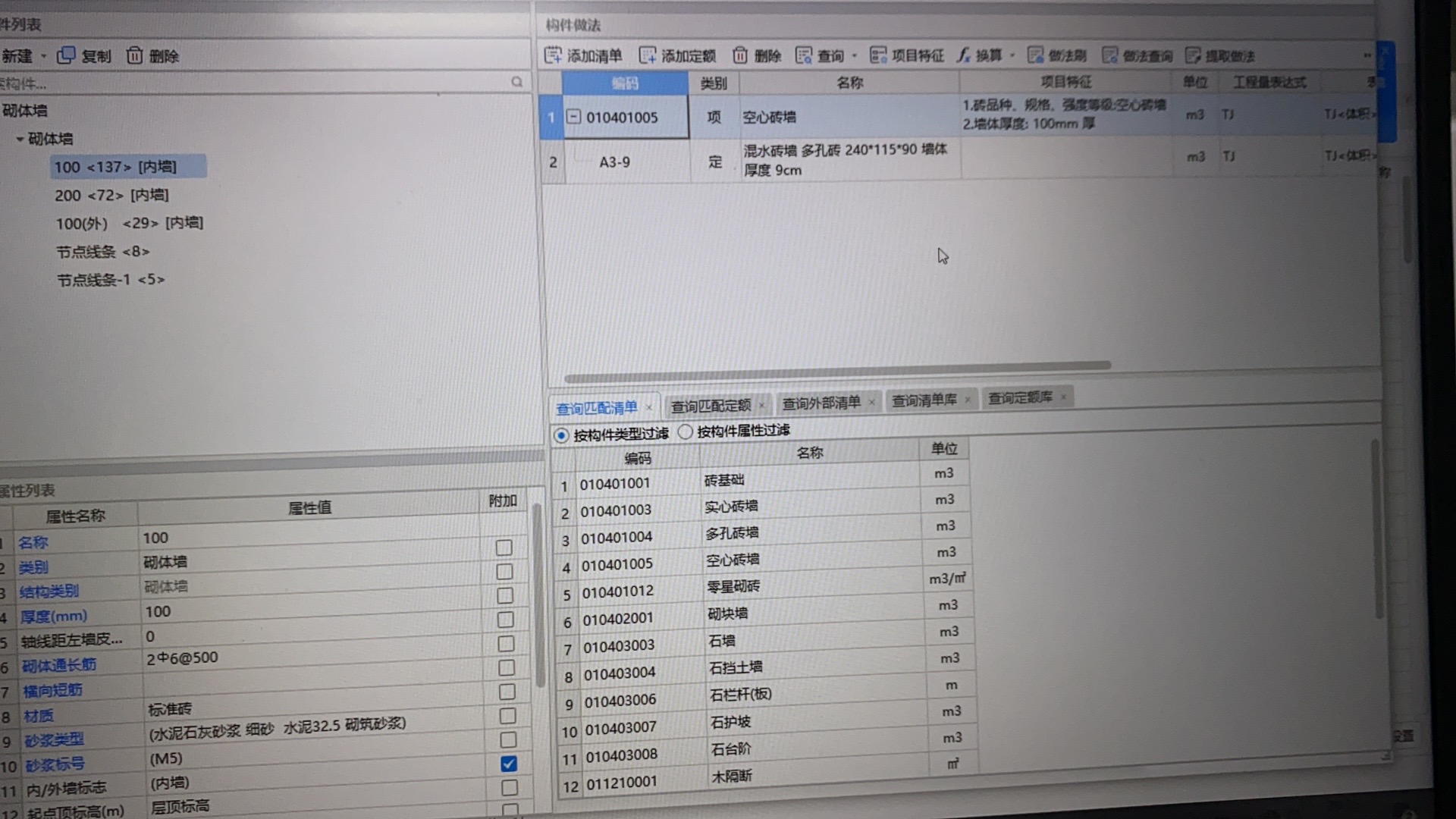Close the 查询匹配清单 tab
Image resolution: width=1456 pixels, height=819 pixels.
pos(649,408)
